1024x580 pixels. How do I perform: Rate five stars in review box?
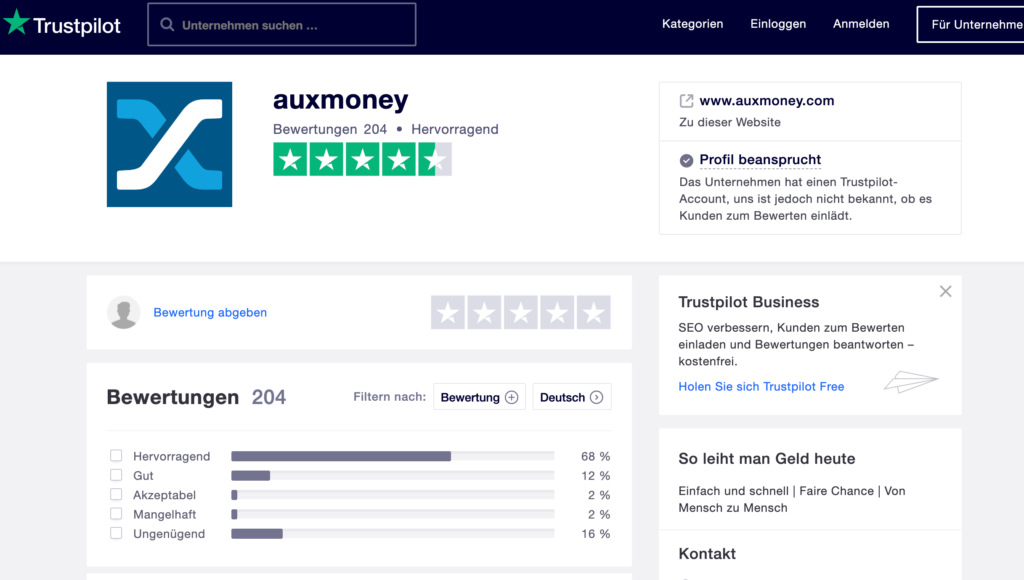[594, 312]
